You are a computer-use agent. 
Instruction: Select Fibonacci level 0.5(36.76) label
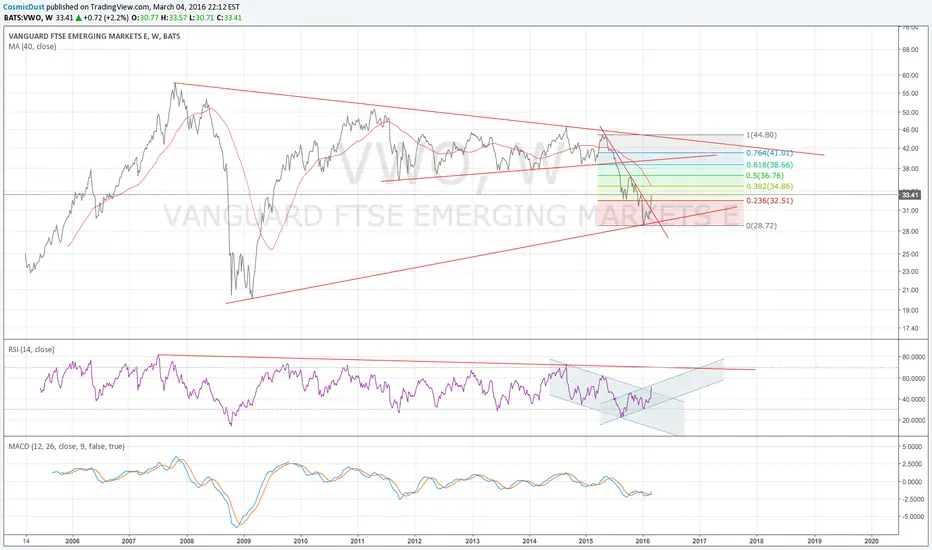pyautogui.click(x=764, y=175)
